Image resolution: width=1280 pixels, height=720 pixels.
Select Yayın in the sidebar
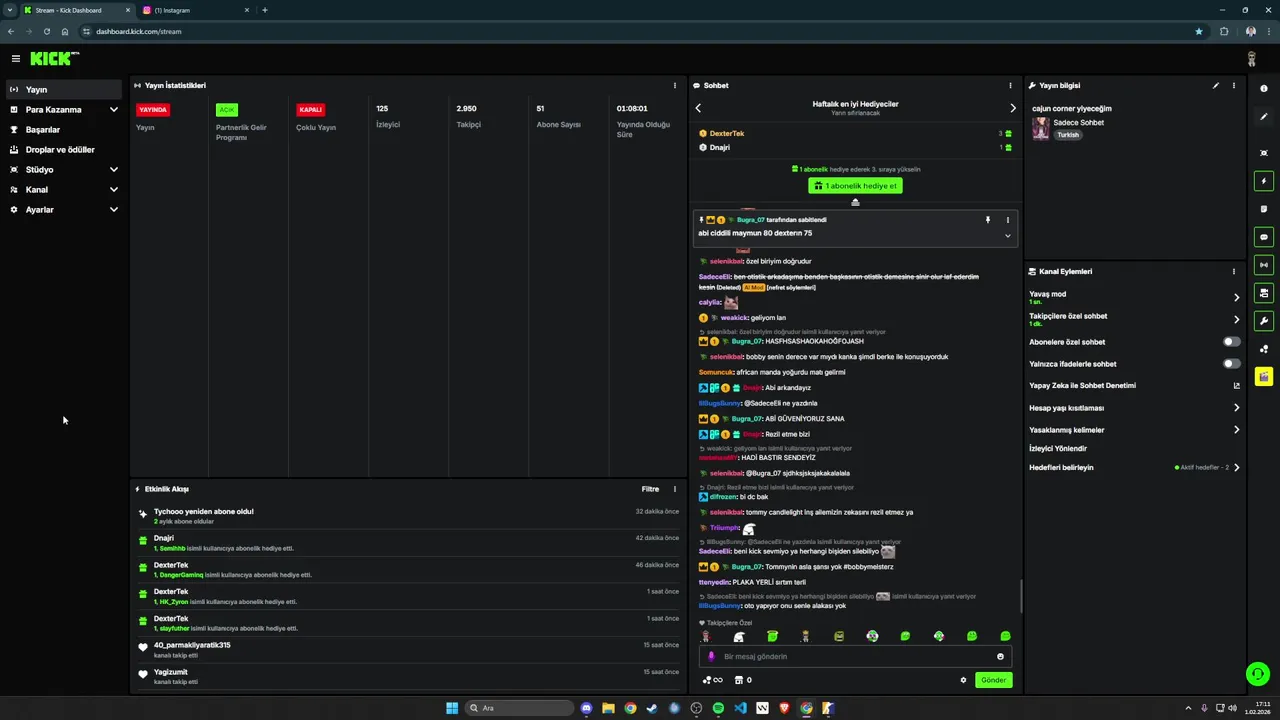pos(64,90)
